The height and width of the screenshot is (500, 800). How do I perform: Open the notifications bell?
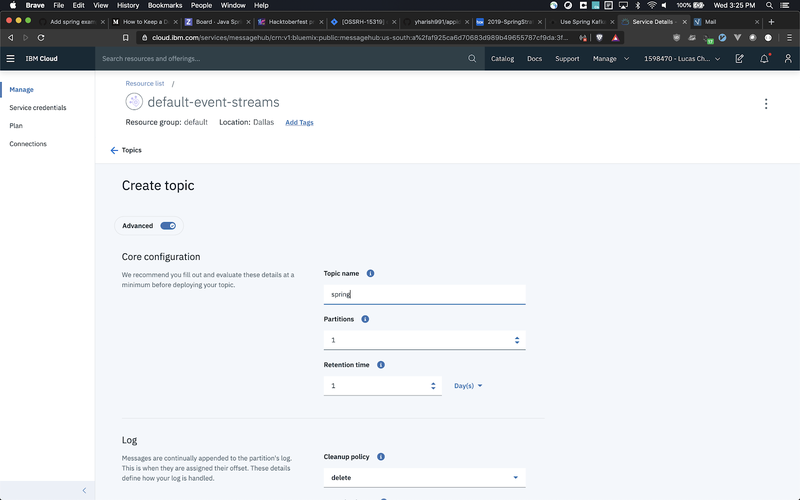(764, 59)
